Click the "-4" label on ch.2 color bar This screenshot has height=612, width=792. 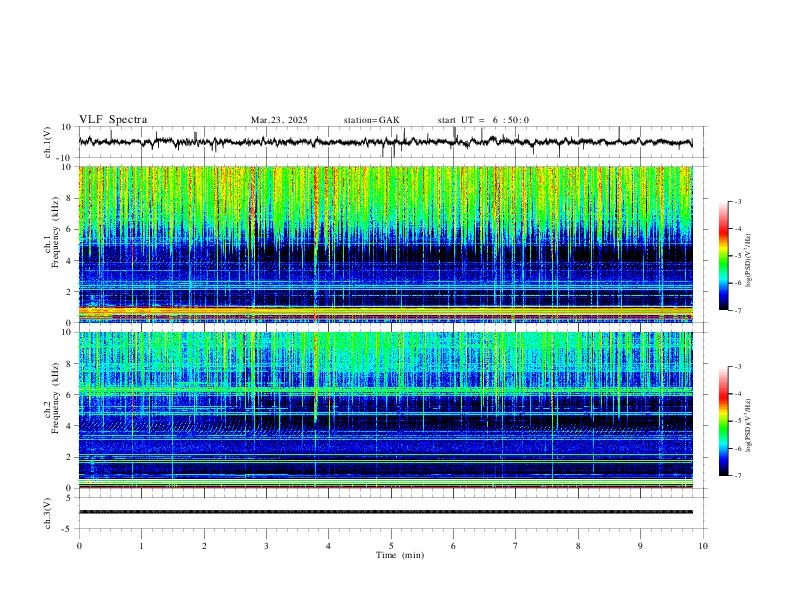pyautogui.click(x=738, y=394)
